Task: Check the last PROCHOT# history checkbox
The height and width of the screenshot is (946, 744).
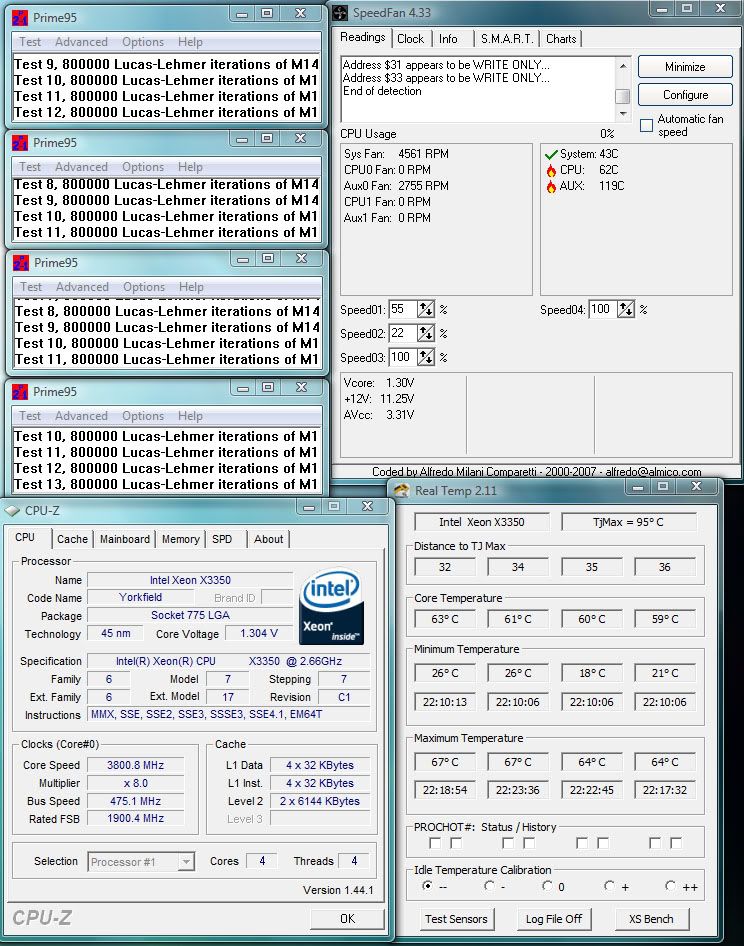Action: (x=676, y=843)
